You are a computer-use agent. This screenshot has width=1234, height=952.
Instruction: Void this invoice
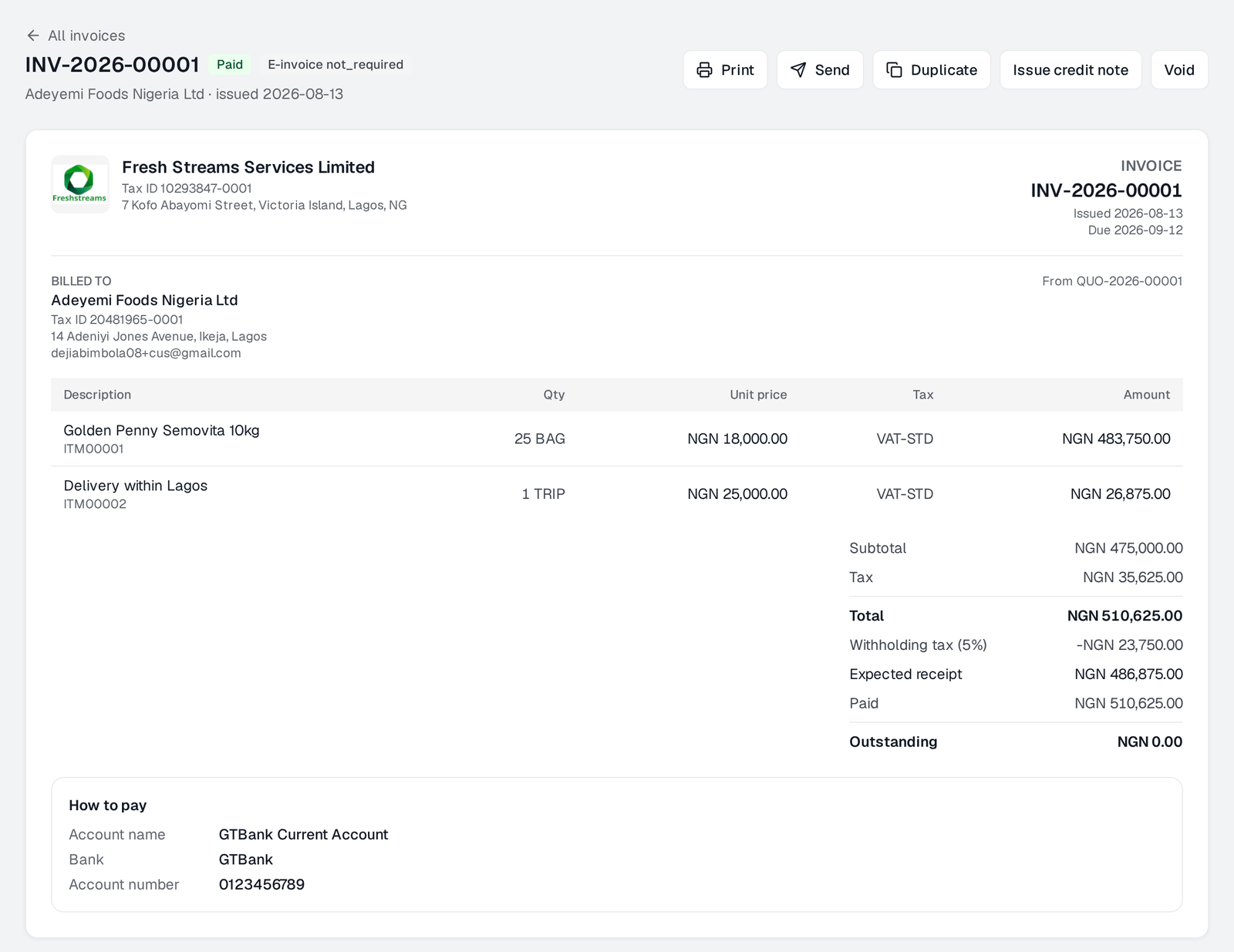1179,70
